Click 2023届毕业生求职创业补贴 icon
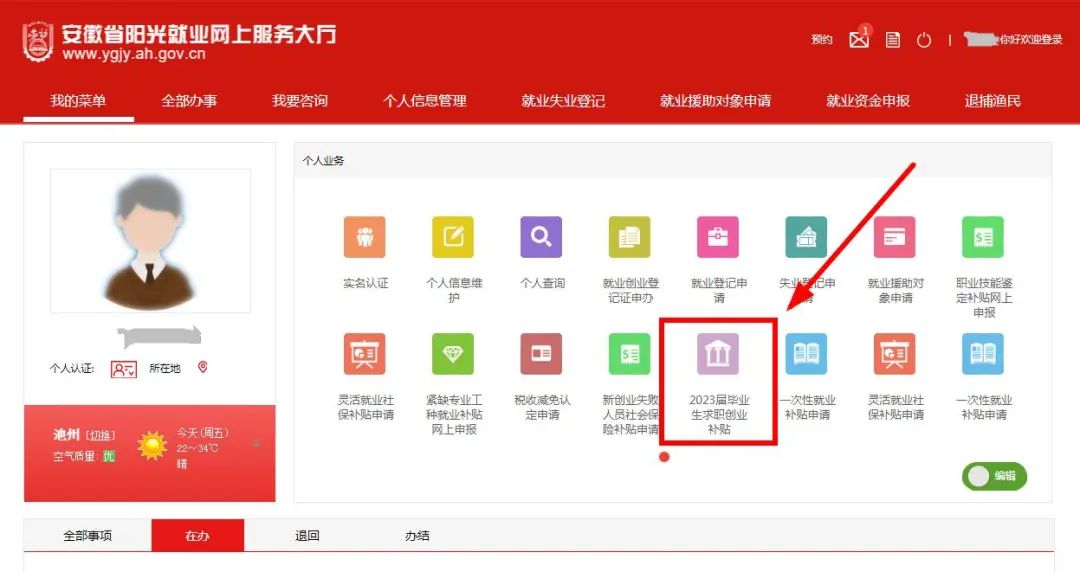Viewport: 1080px width, 572px height. (718, 355)
